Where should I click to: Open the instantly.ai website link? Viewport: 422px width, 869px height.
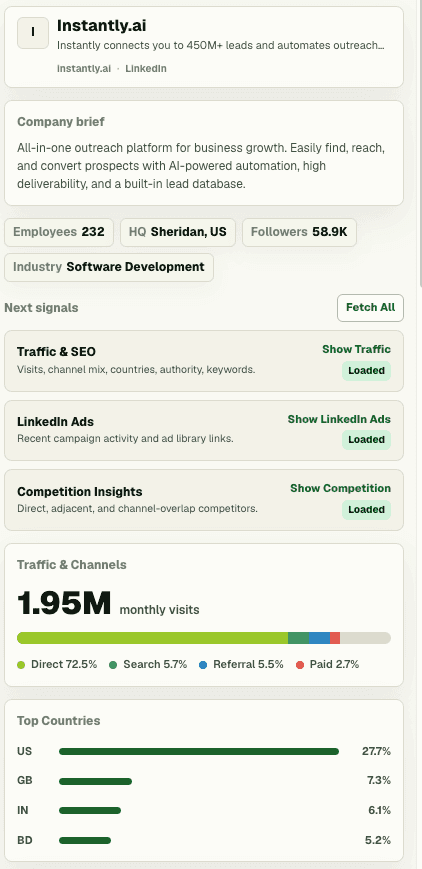click(x=84, y=69)
